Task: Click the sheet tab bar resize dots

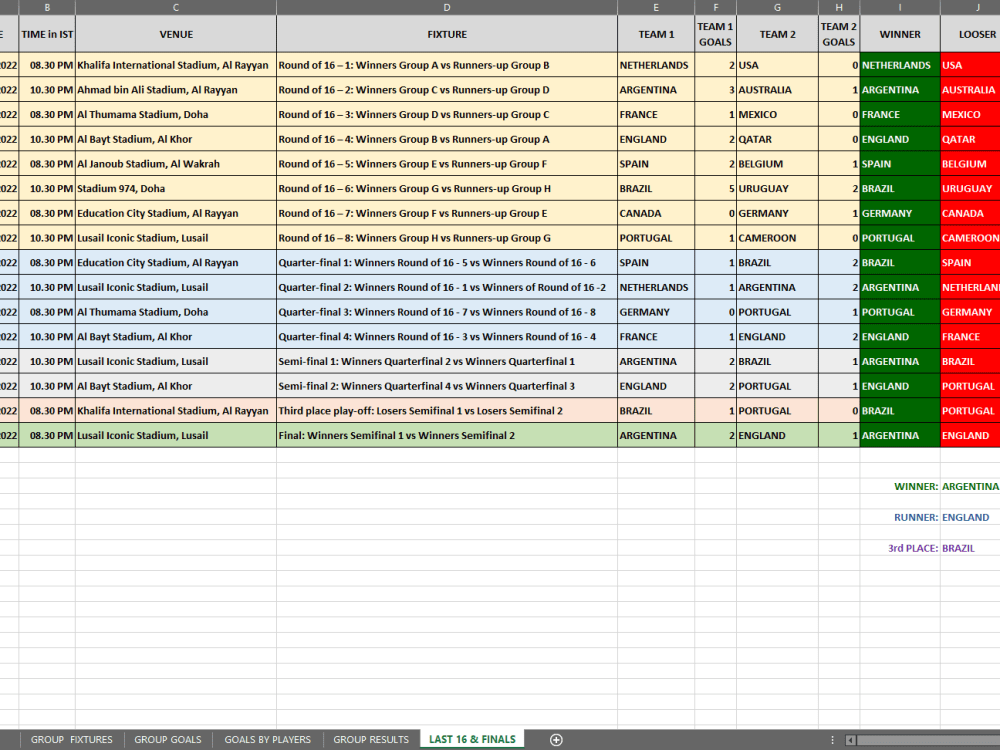Action: pyautogui.click(x=832, y=740)
